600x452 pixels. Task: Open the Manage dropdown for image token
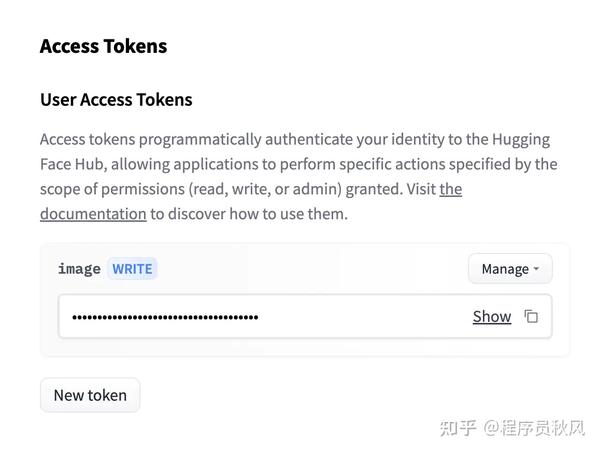510,269
